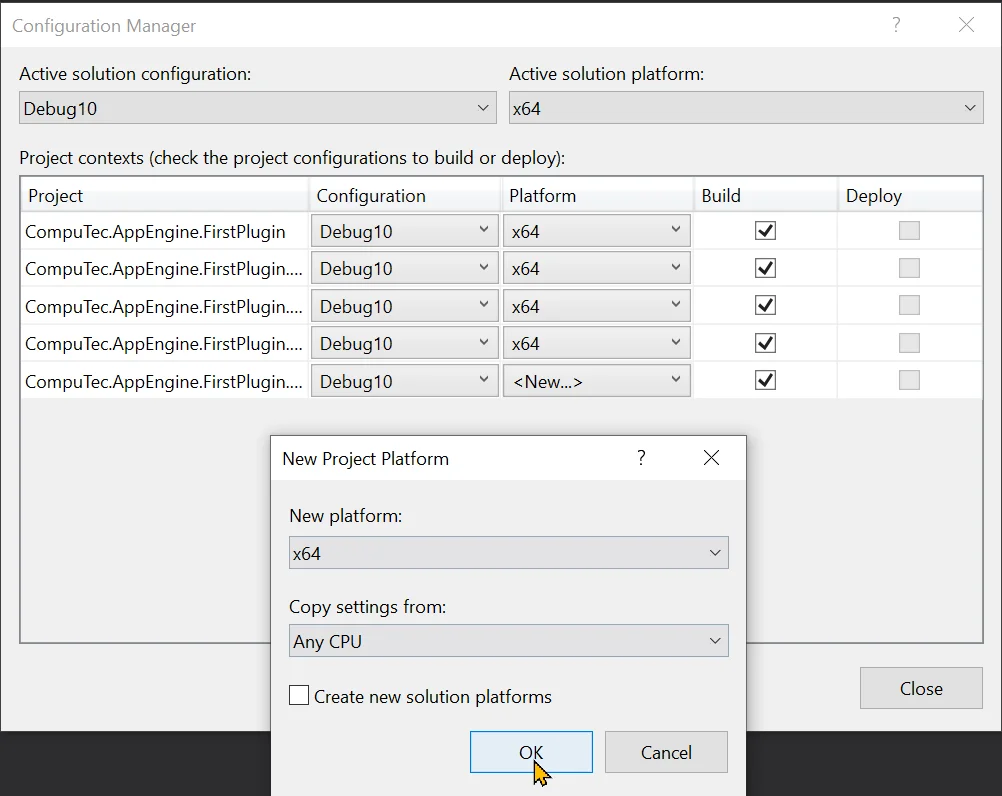Open Active solution configuration dropdown
The height and width of the screenshot is (796, 1002).
[x=258, y=108]
